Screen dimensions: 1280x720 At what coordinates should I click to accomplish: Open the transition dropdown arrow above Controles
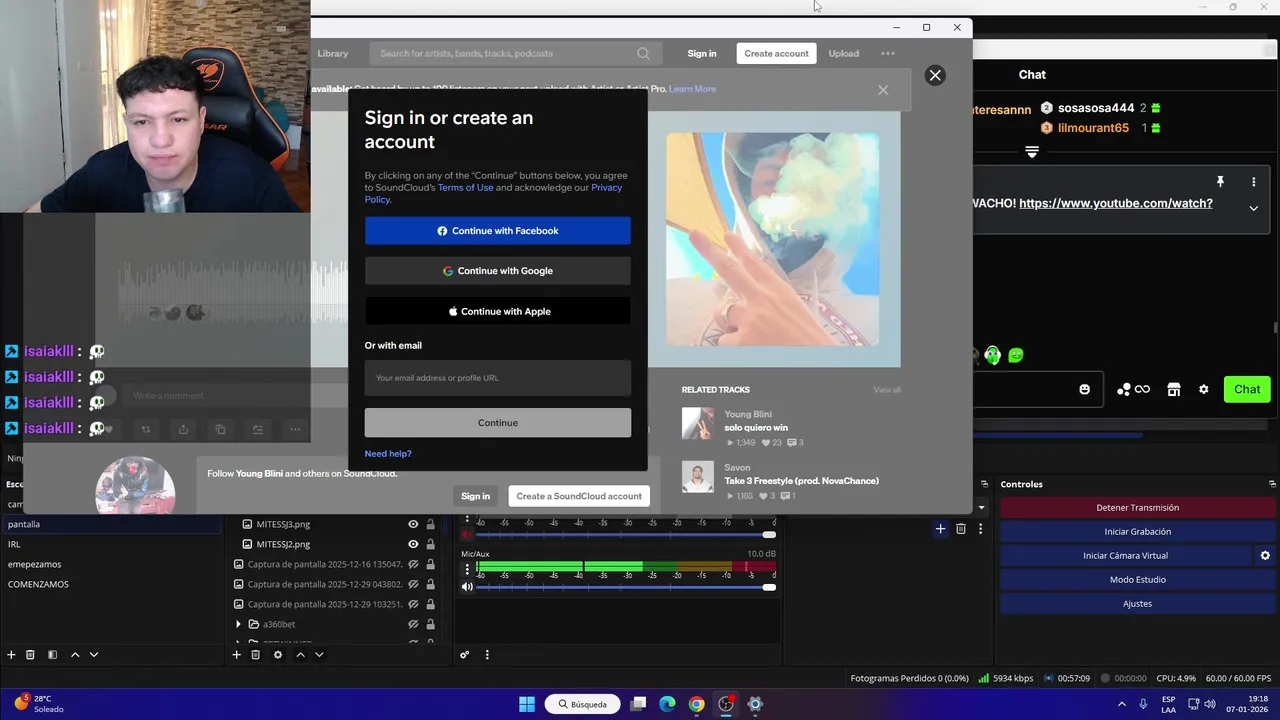click(x=981, y=508)
